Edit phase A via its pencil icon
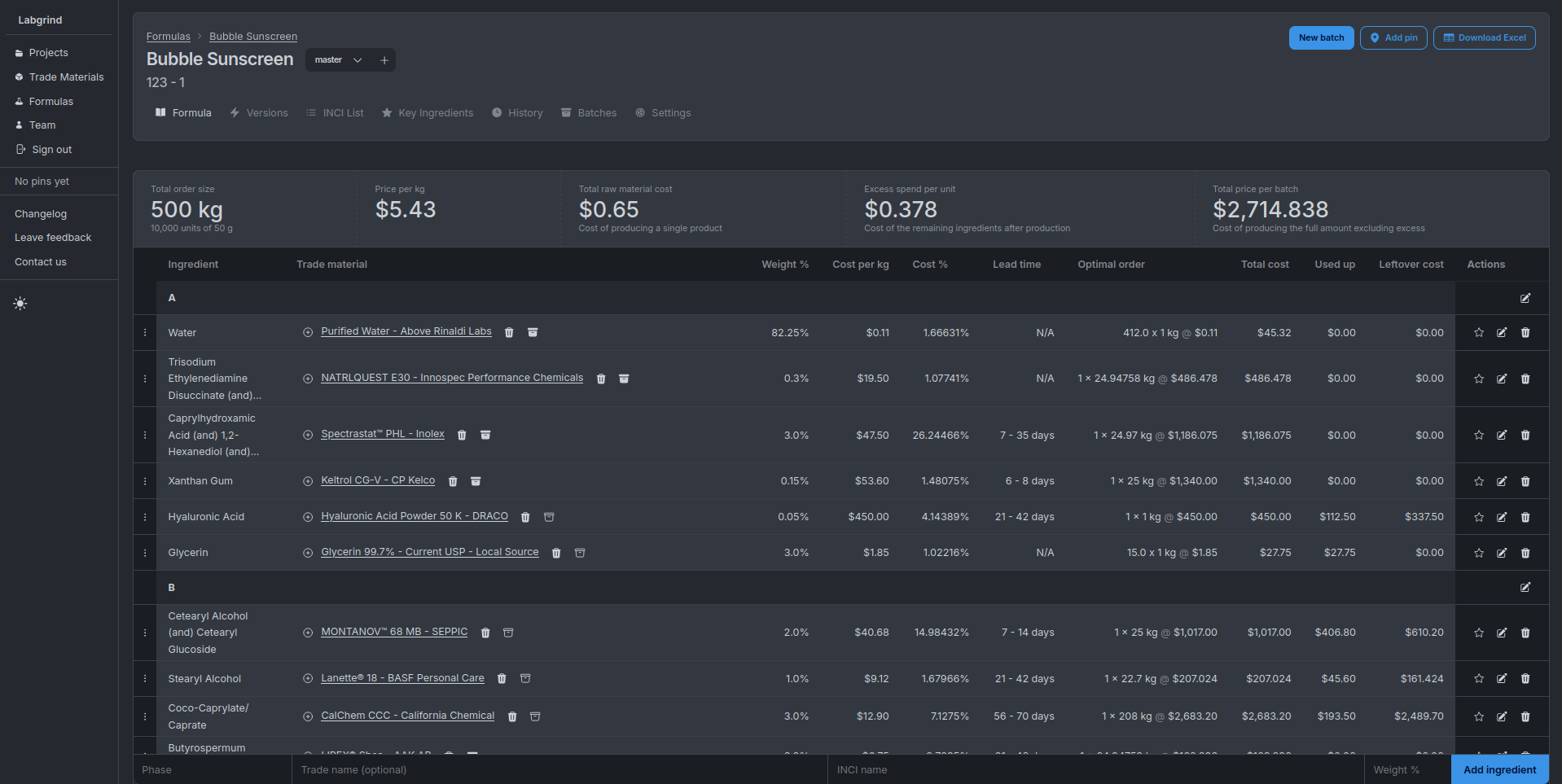1562x784 pixels. coord(1525,298)
